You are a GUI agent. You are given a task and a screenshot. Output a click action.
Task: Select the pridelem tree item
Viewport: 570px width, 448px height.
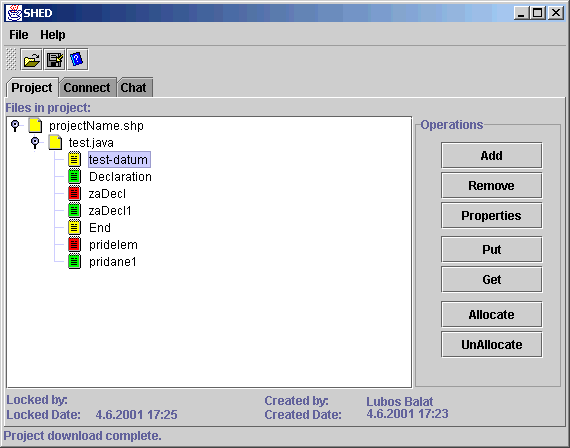(113, 245)
